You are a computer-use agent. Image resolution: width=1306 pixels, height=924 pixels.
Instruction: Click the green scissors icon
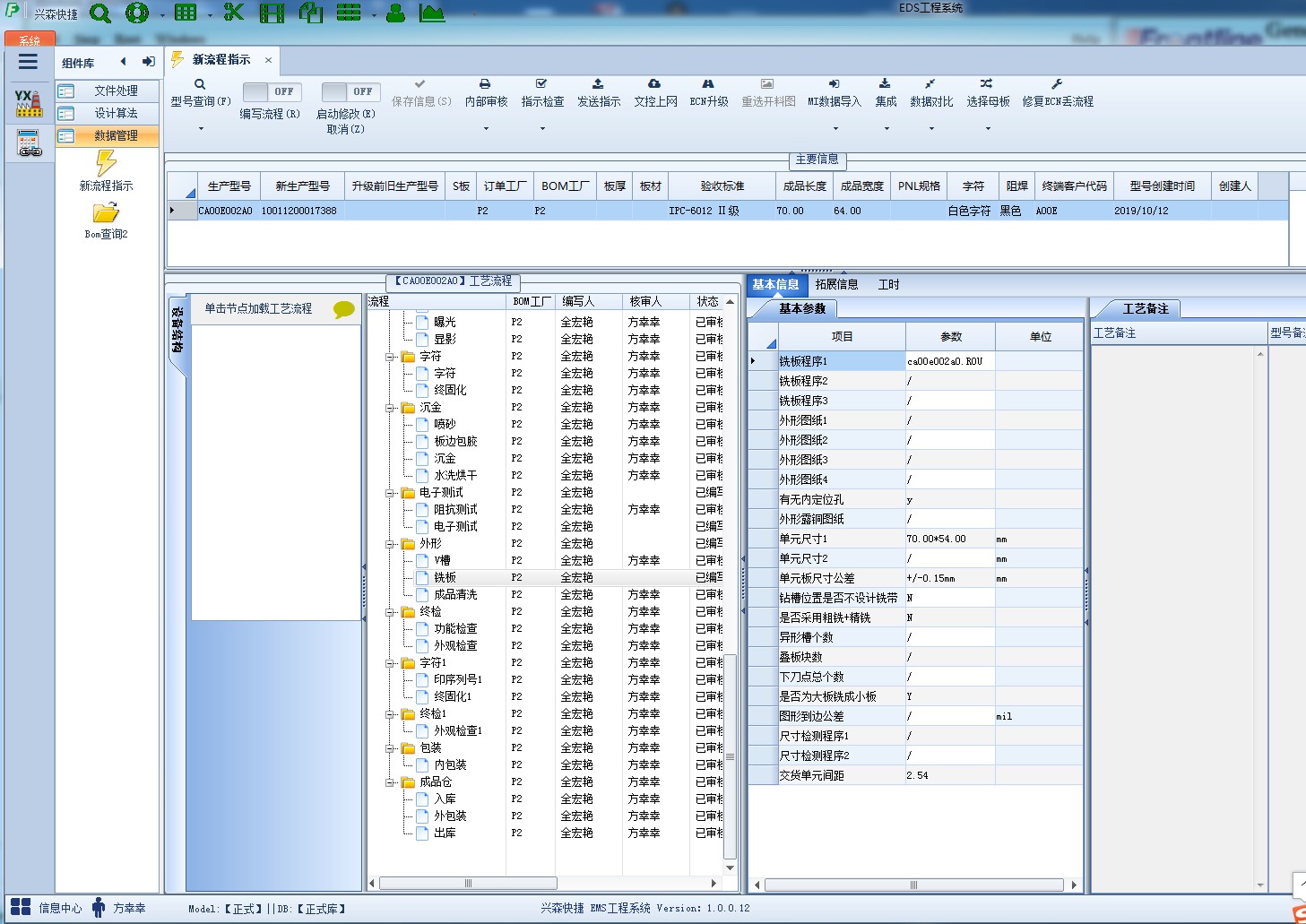[x=234, y=13]
